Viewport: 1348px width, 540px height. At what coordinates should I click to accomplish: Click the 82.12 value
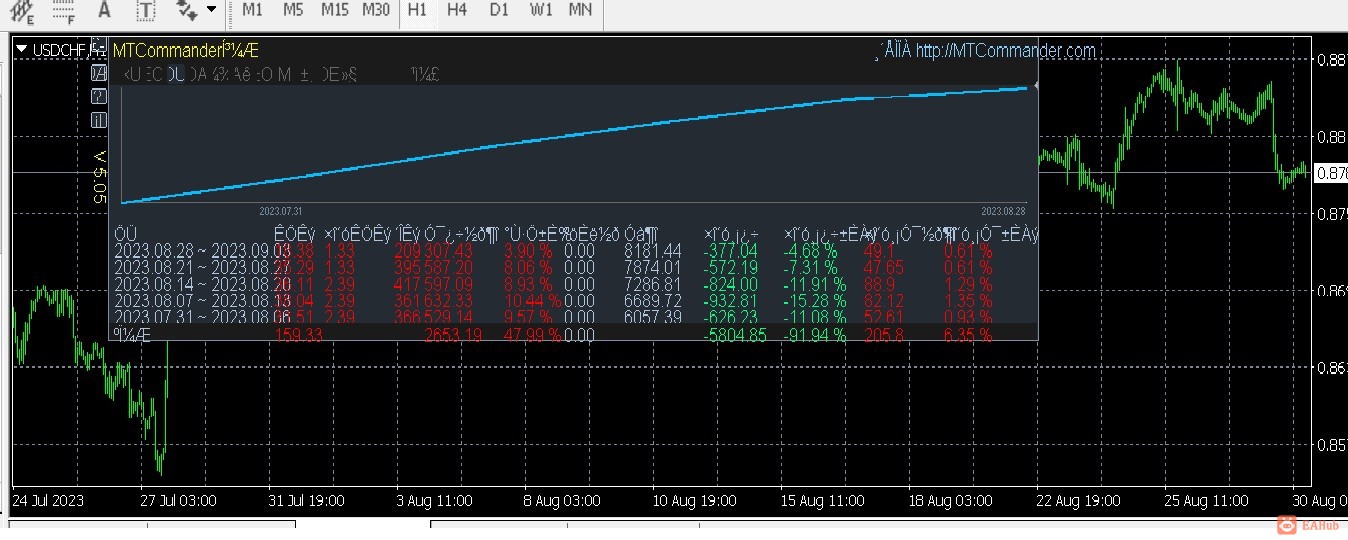coord(883,301)
